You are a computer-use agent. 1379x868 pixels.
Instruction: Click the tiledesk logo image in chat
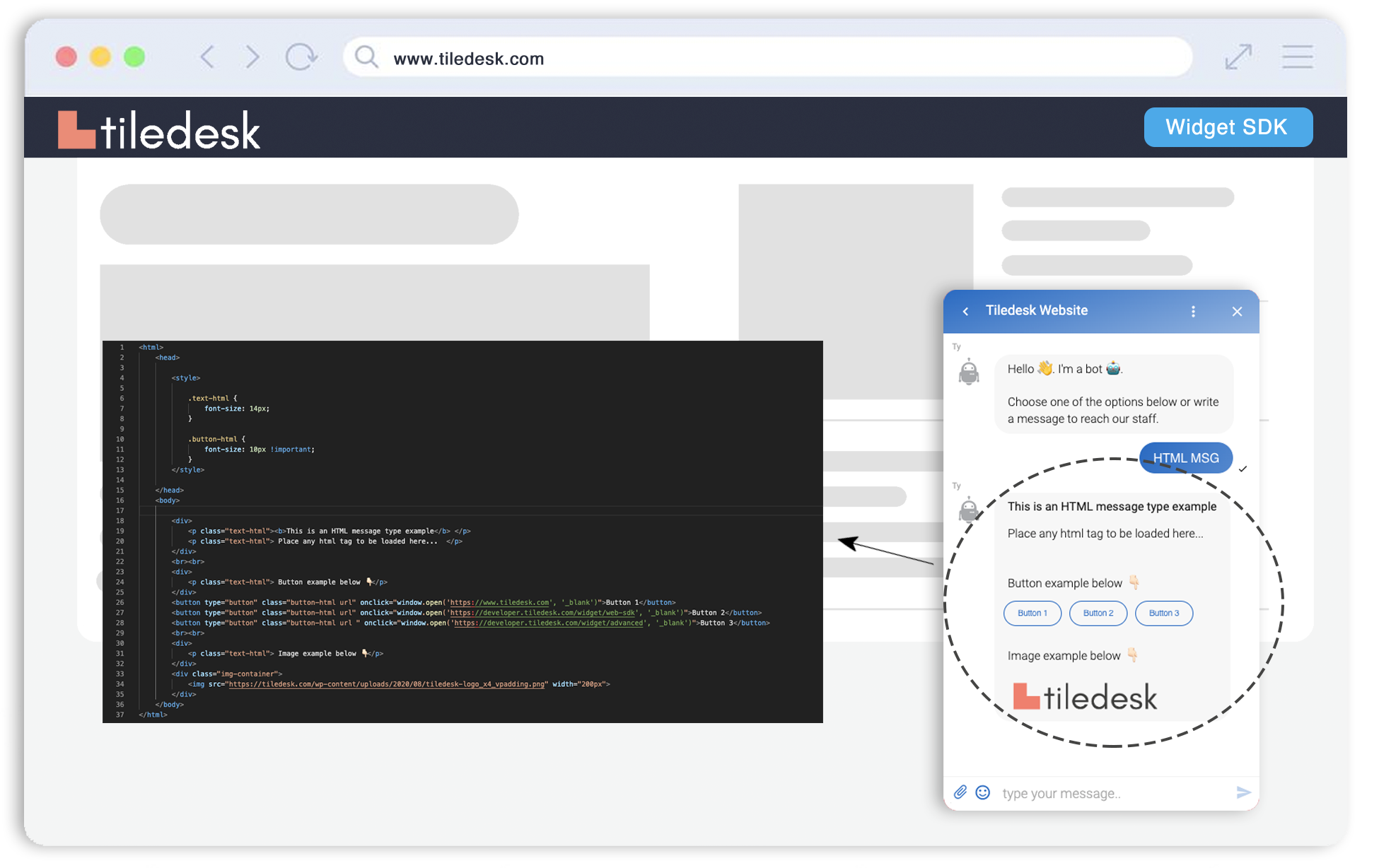(1085, 697)
